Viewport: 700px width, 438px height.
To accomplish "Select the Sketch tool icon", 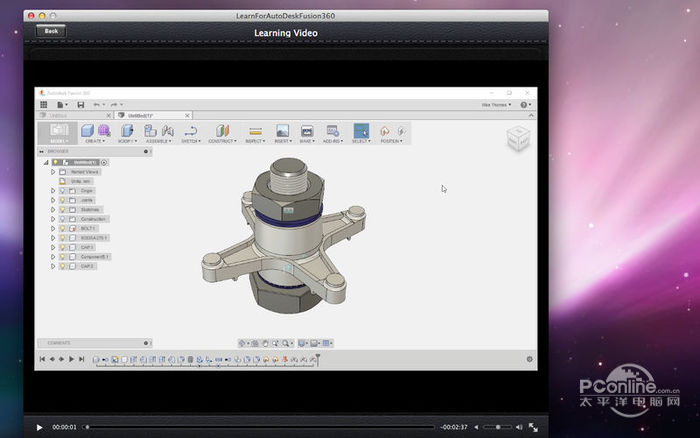I will [190, 131].
